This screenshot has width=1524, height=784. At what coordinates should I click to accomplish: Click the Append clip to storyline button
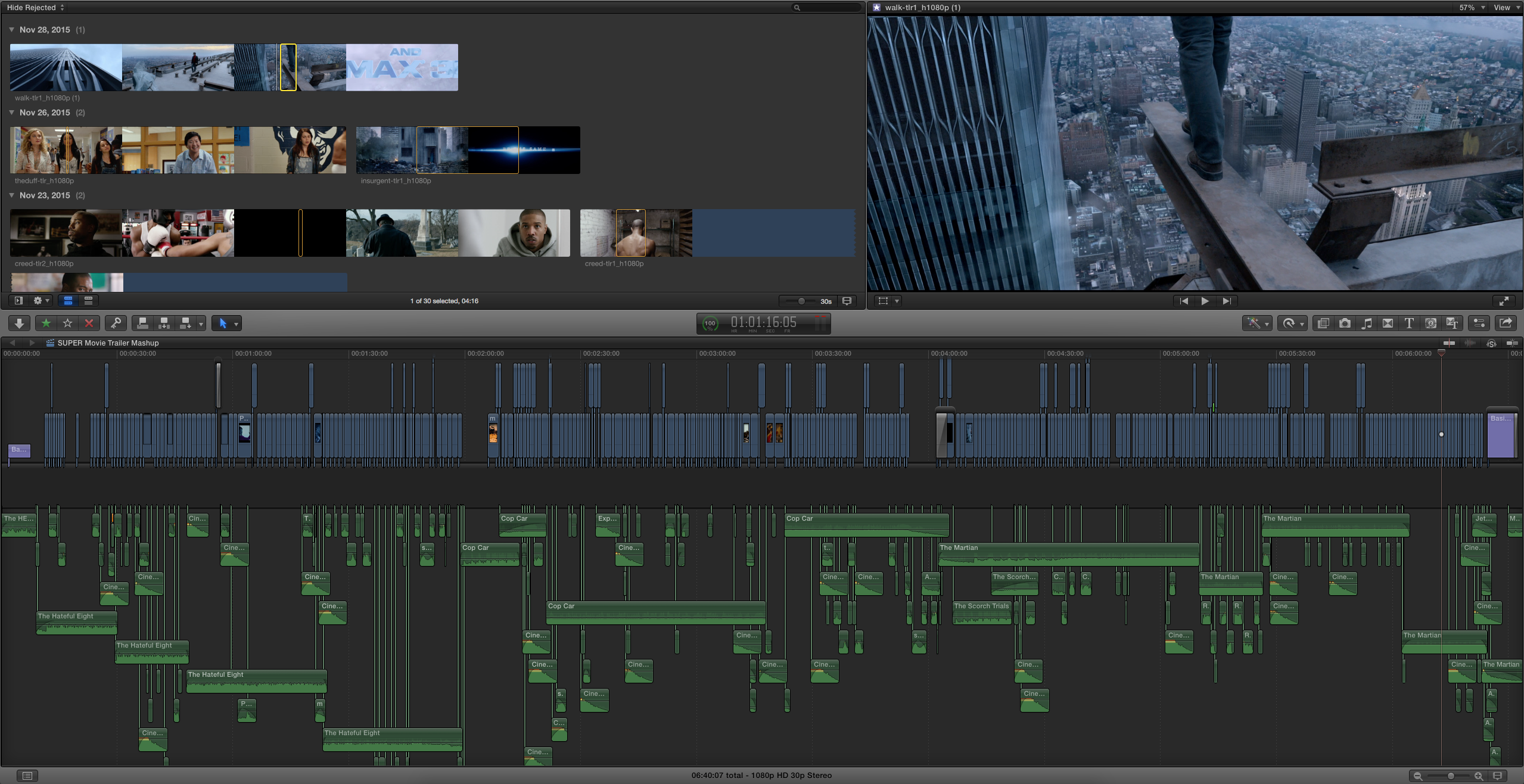pyautogui.click(x=185, y=323)
